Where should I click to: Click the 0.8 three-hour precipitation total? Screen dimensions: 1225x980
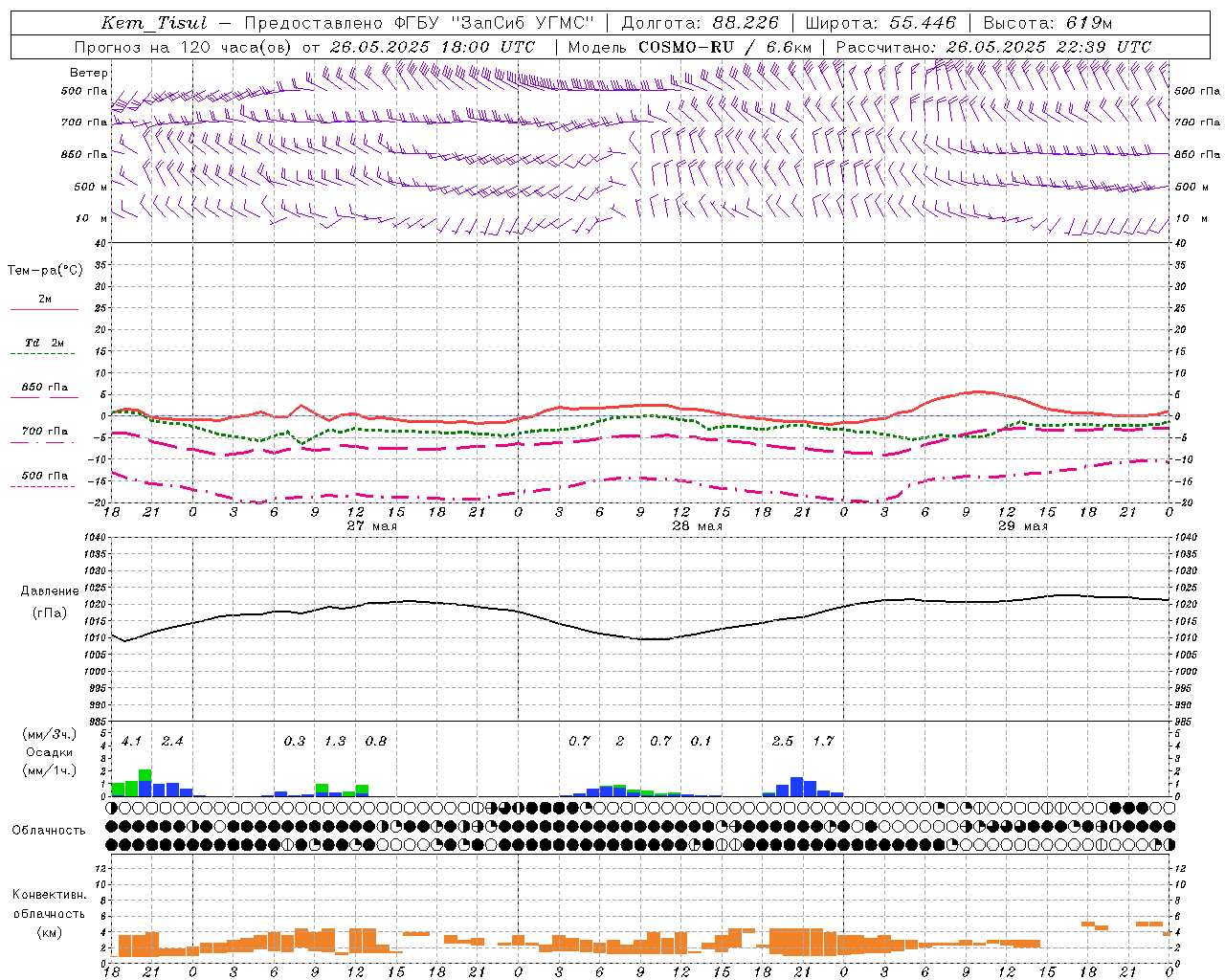coord(376,741)
